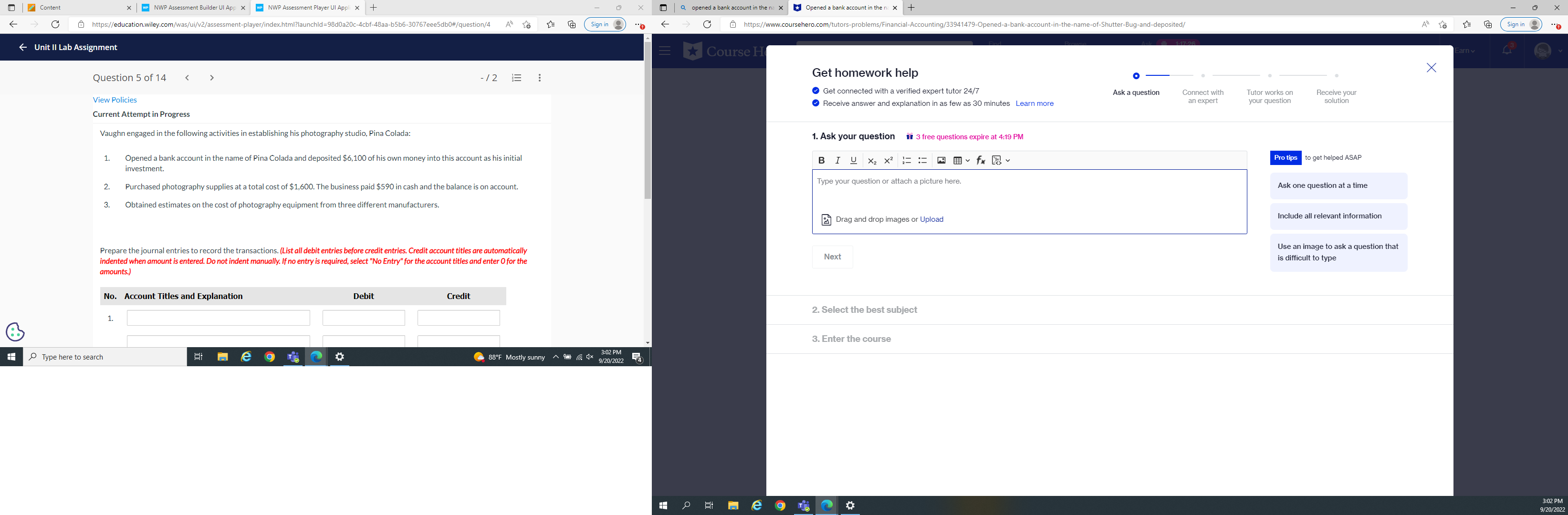Insert a subscript
This screenshot has height=515, width=1568.
[x=872, y=160]
